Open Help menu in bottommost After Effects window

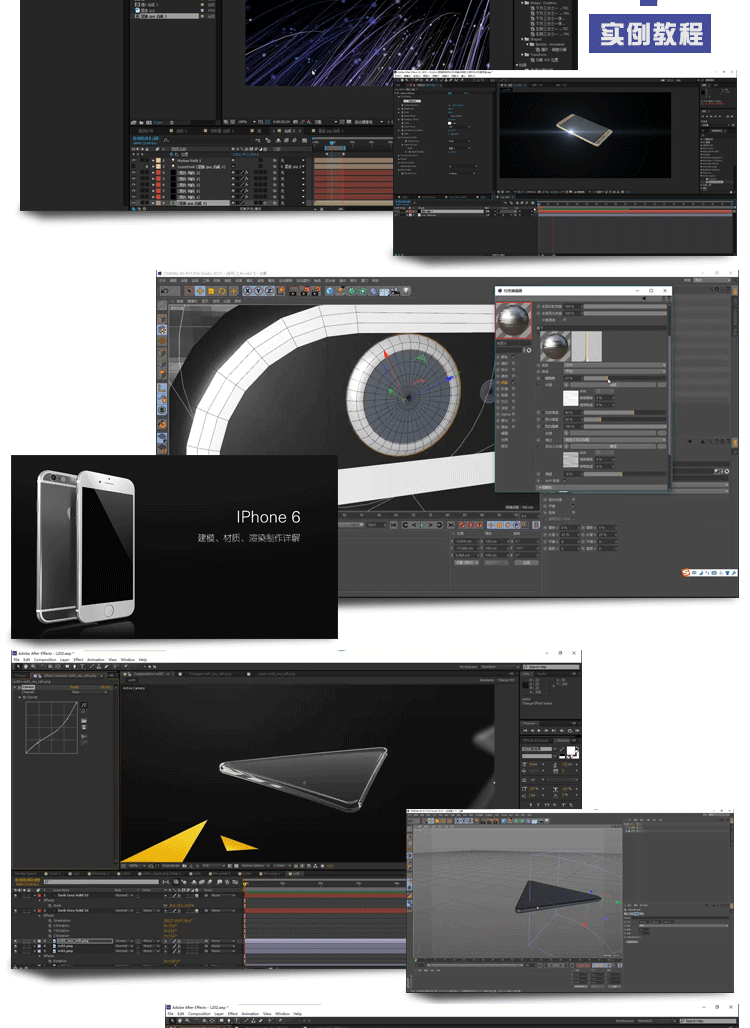pos(298,1014)
